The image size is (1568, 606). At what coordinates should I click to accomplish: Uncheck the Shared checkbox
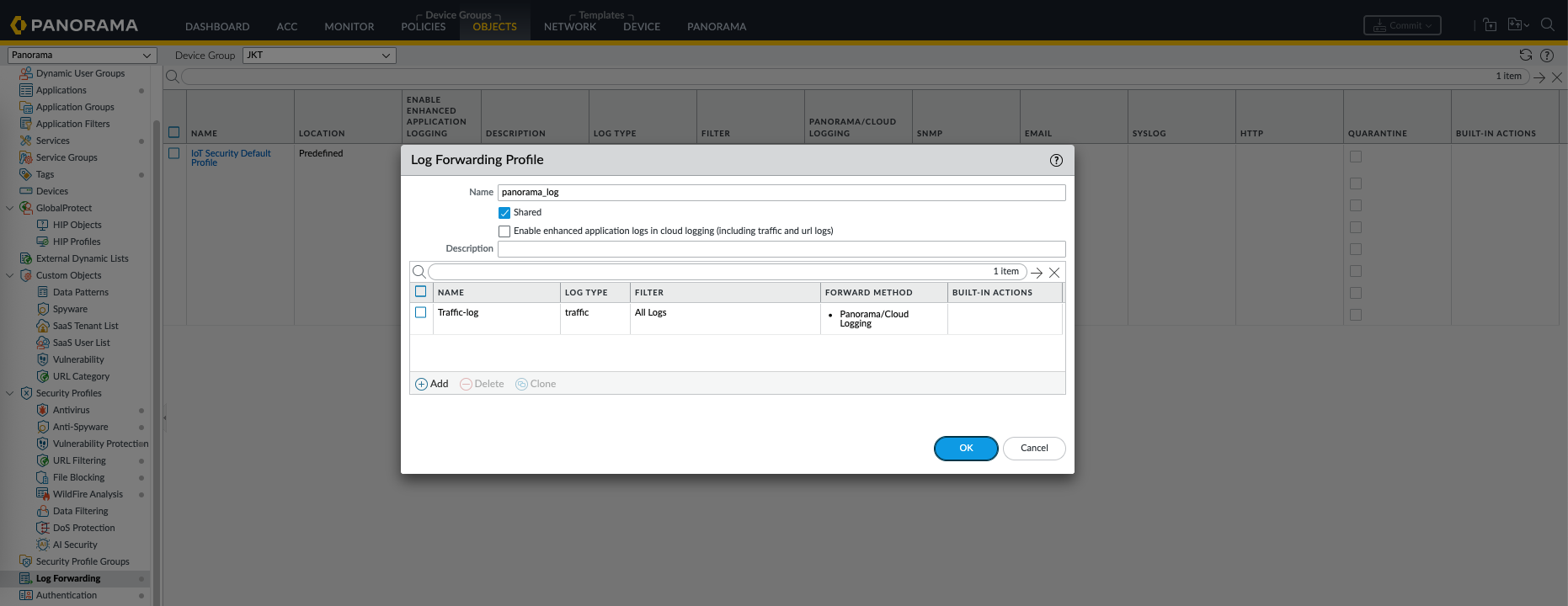click(504, 213)
